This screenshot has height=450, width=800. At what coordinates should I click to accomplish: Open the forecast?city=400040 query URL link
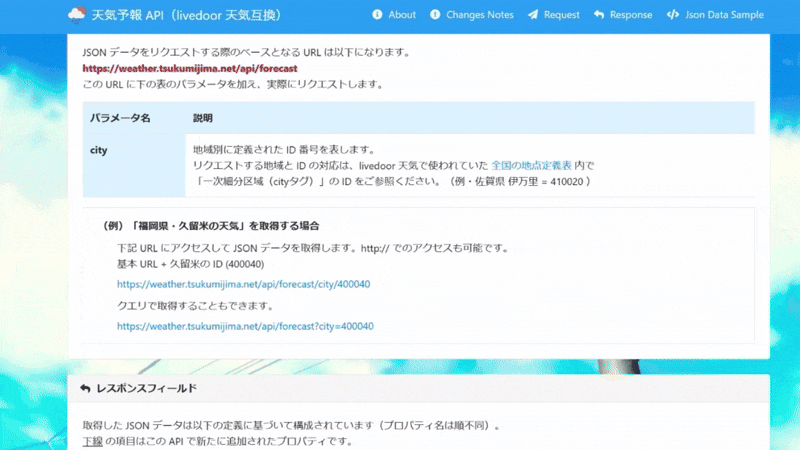(245, 326)
